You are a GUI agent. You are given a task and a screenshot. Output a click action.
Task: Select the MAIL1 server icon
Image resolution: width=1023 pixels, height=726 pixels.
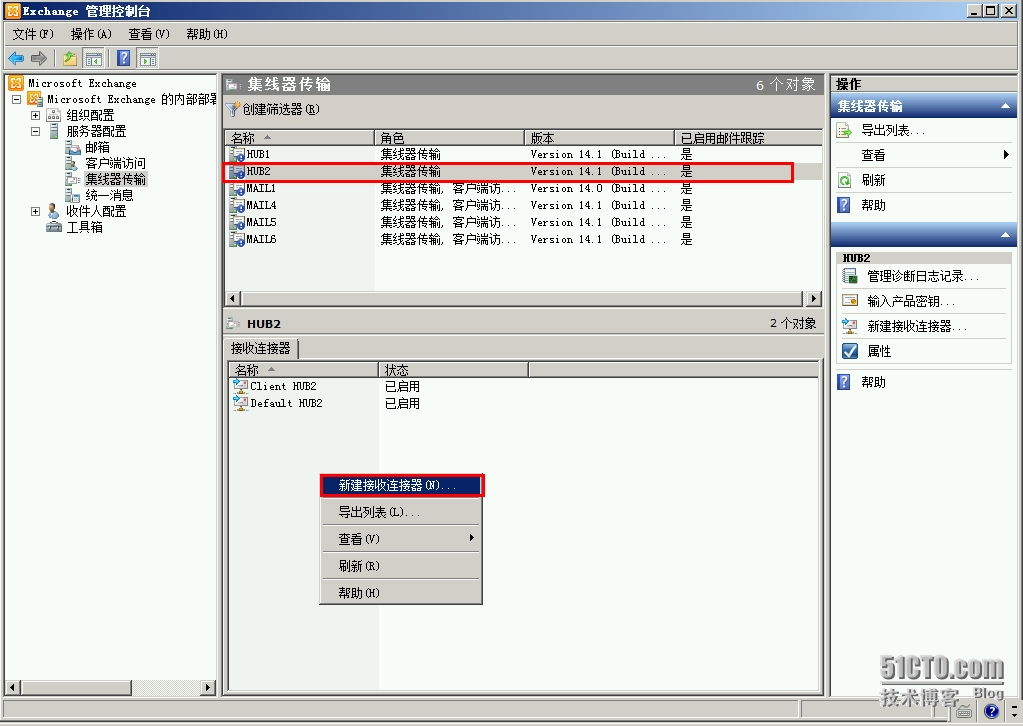[x=236, y=189]
